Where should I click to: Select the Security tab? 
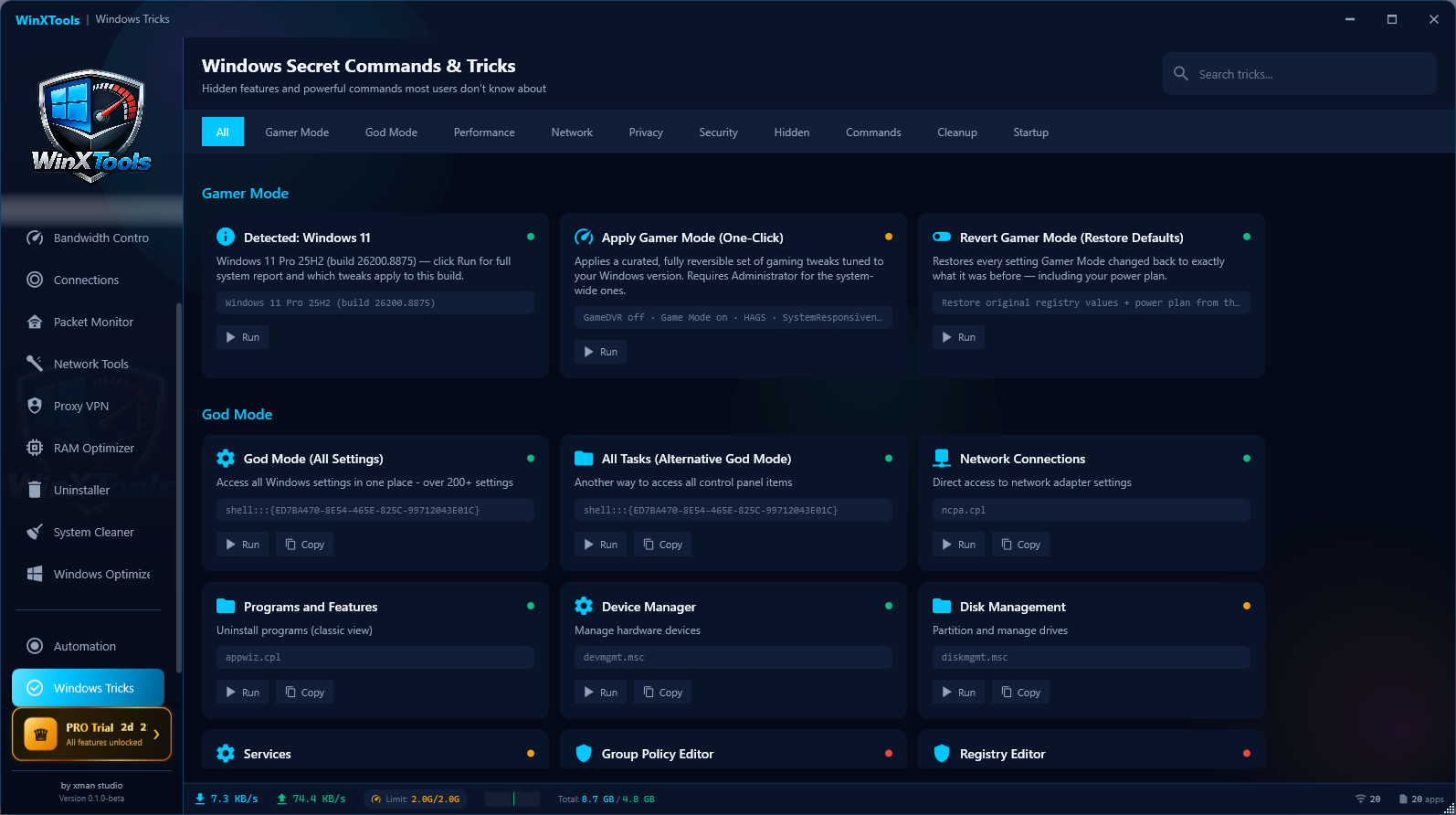point(718,132)
